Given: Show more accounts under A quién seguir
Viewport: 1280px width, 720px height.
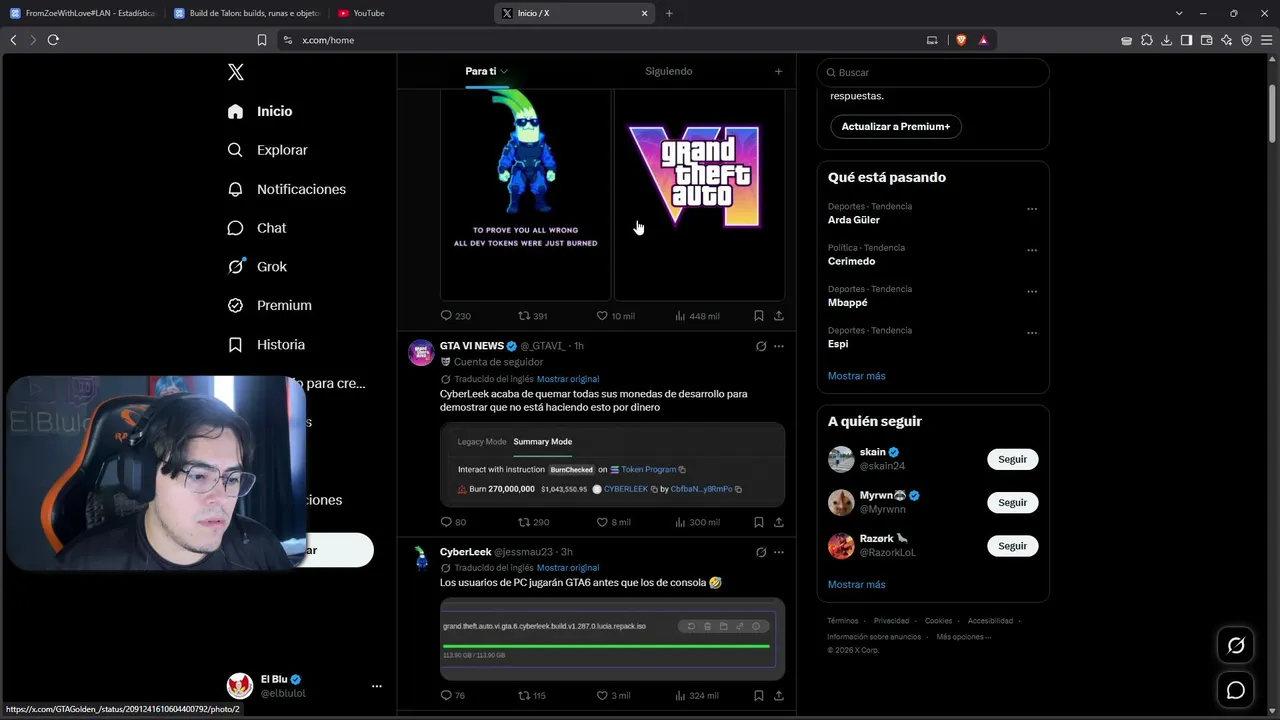Looking at the screenshot, I should [857, 584].
